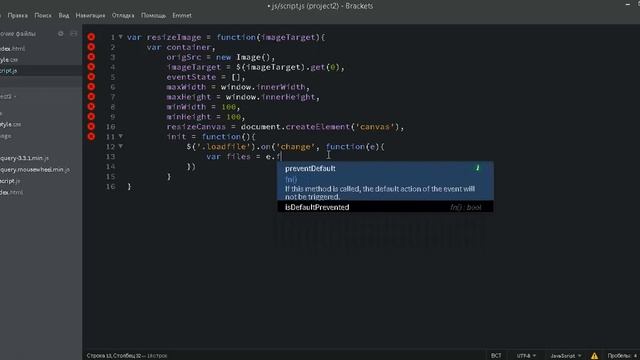
Task: Click window.innerWidth on line 6
Action: [x=263, y=87]
